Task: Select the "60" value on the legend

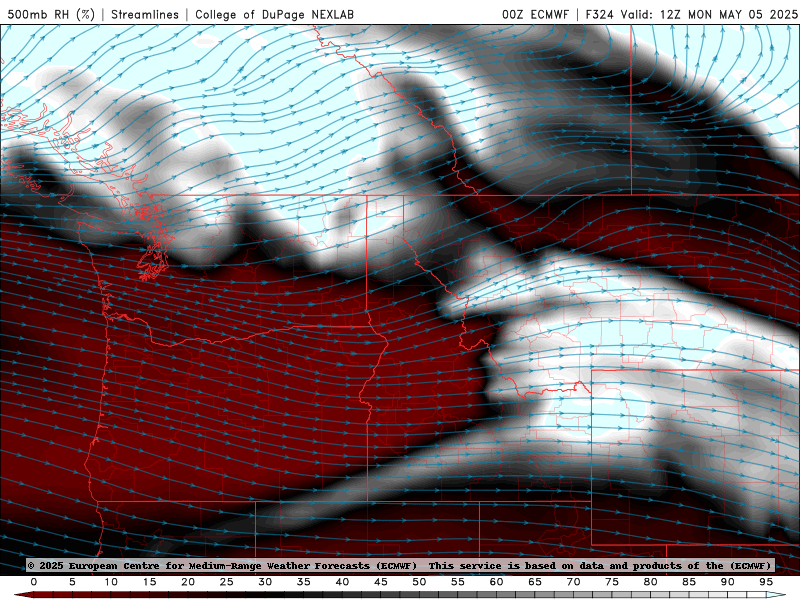Action: (496, 582)
